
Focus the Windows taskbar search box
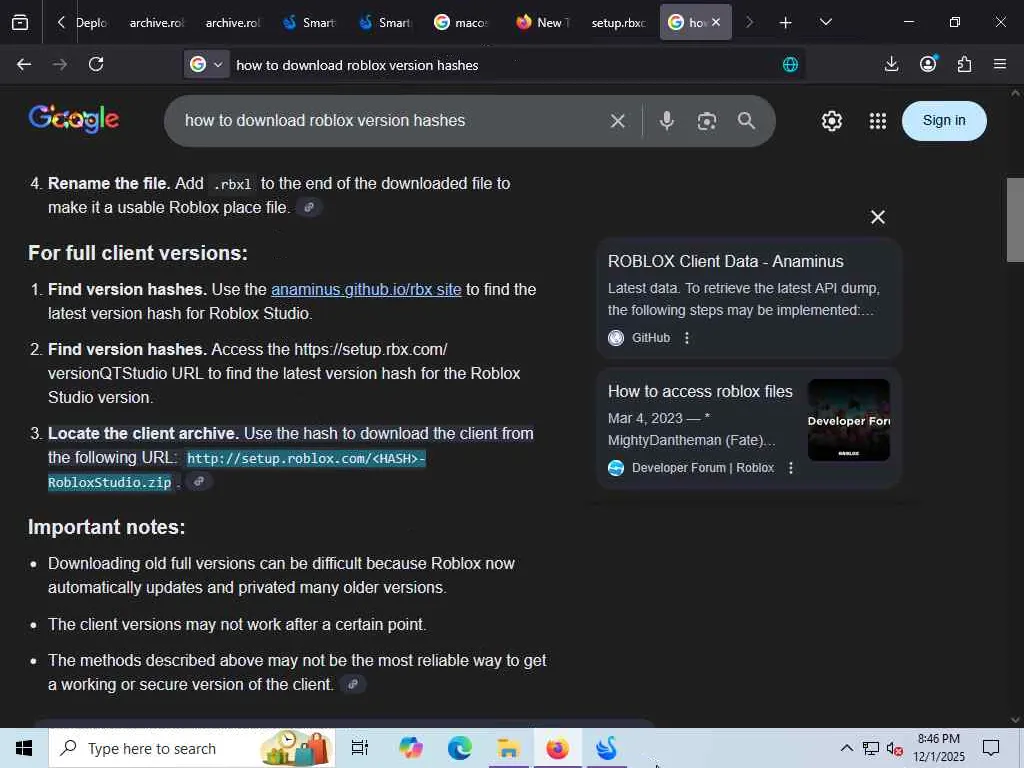click(192, 748)
